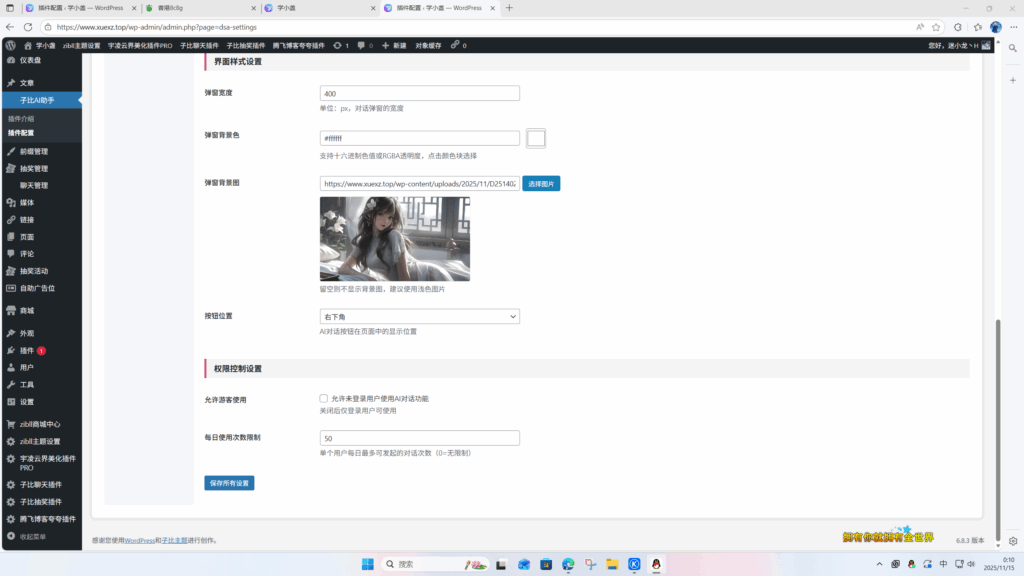The width and height of the screenshot is (1024, 576).
Task: Click the 选择图片 button for background image
Action: [x=540, y=183]
